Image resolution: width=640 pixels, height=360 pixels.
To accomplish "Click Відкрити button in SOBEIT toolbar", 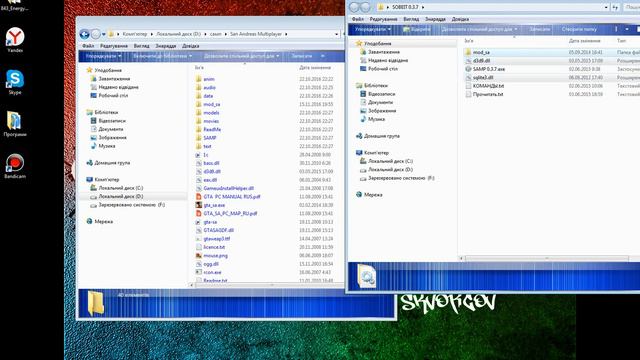I will pyautogui.click(x=417, y=29).
